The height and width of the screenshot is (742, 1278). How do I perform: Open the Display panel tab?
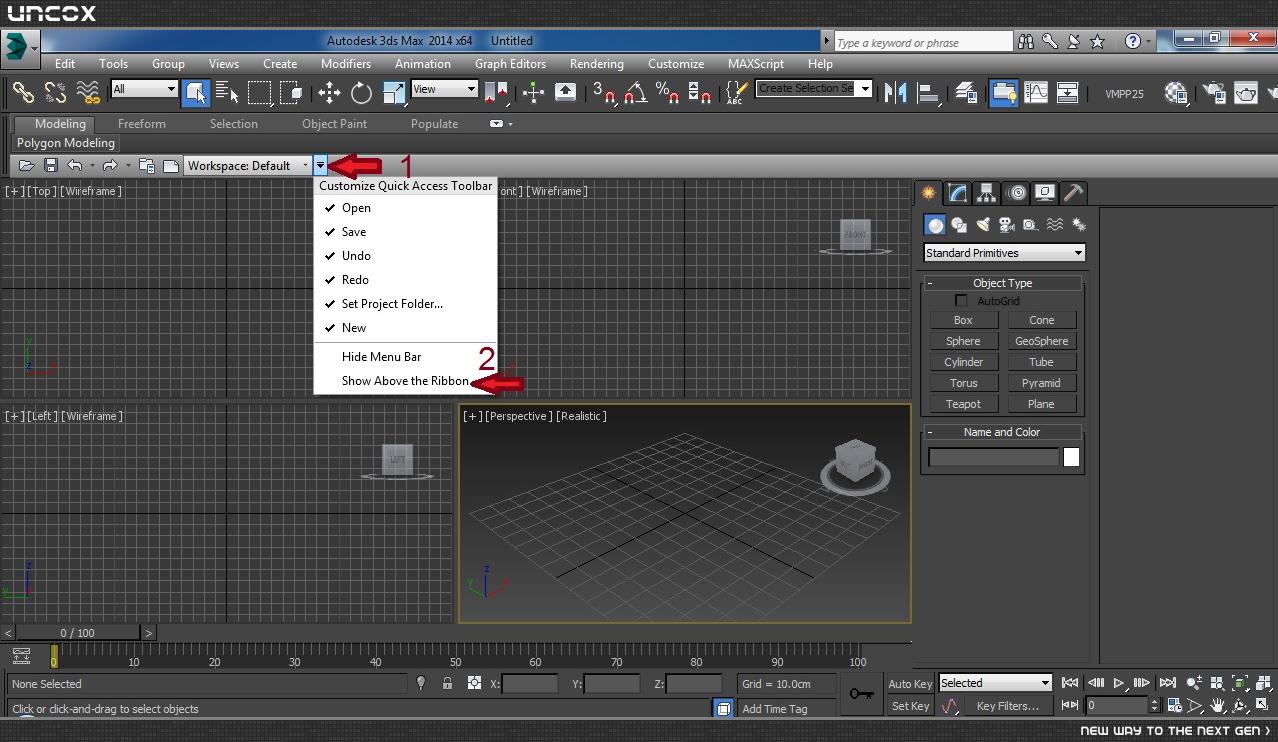click(x=1045, y=193)
